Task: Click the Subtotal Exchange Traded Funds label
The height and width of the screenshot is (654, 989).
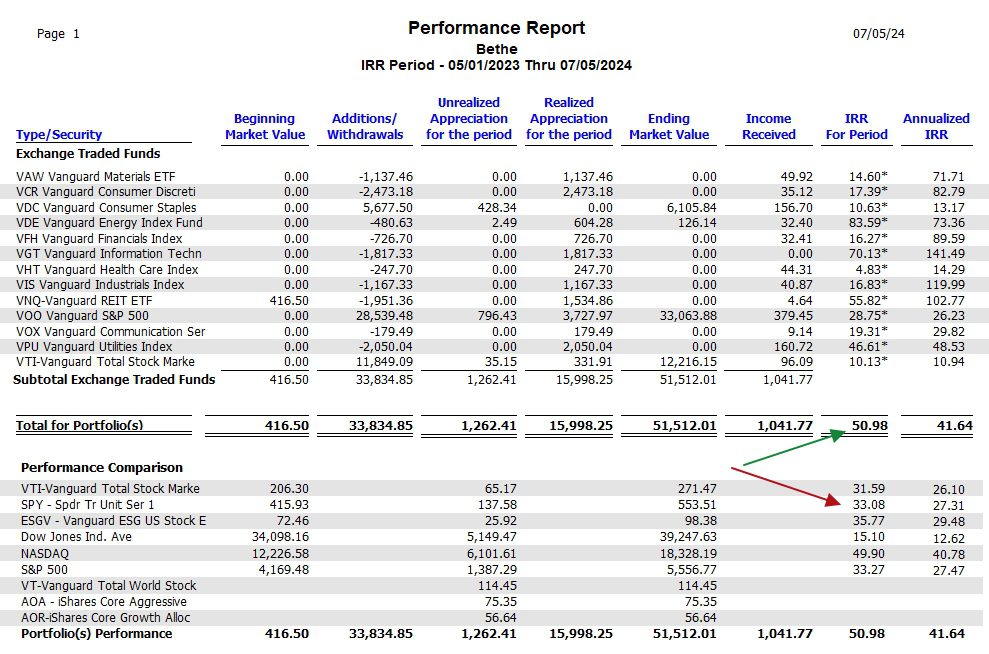Action: point(114,380)
